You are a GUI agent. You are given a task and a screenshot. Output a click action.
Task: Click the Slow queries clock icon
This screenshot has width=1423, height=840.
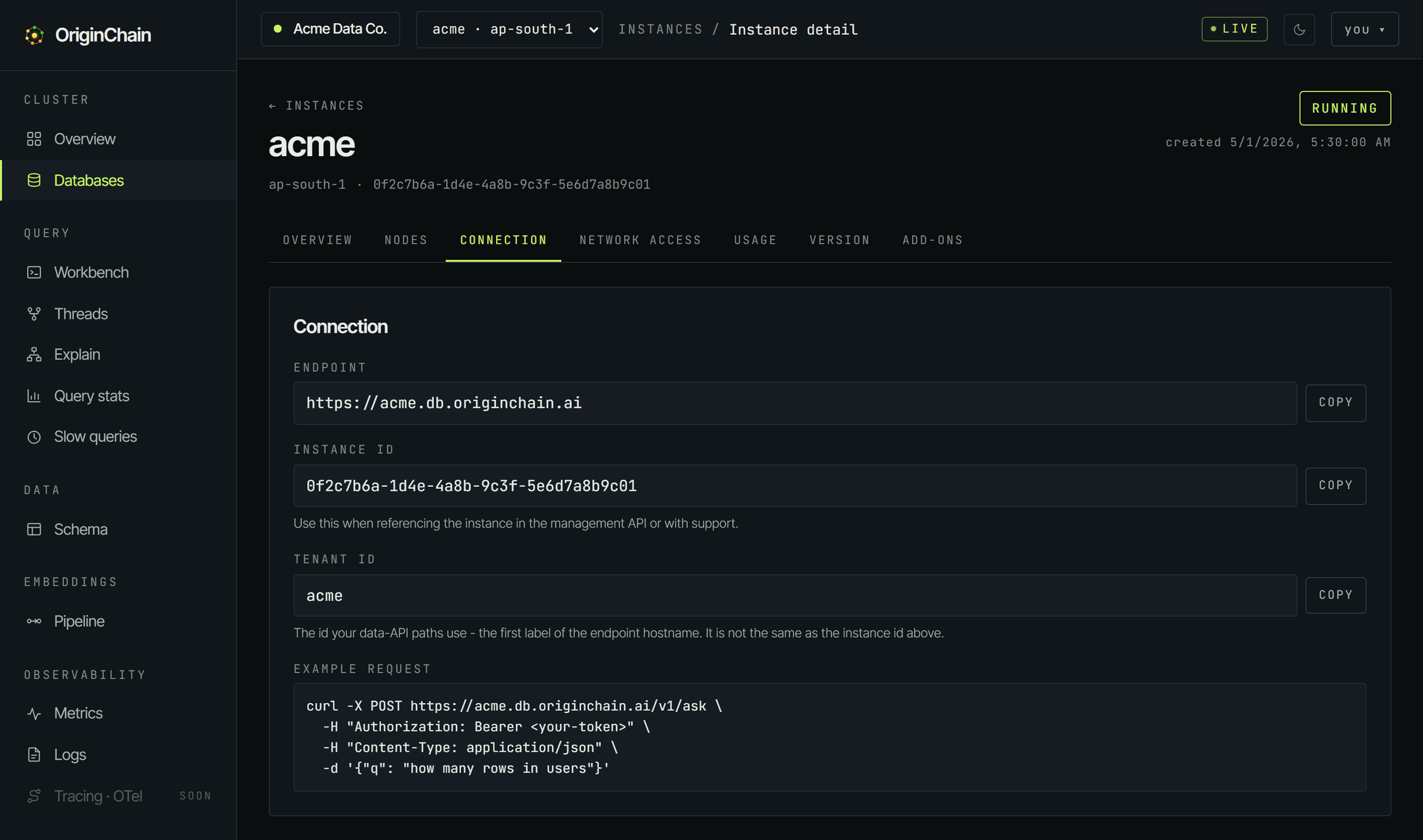pyautogui.click(x=34, y=437)
